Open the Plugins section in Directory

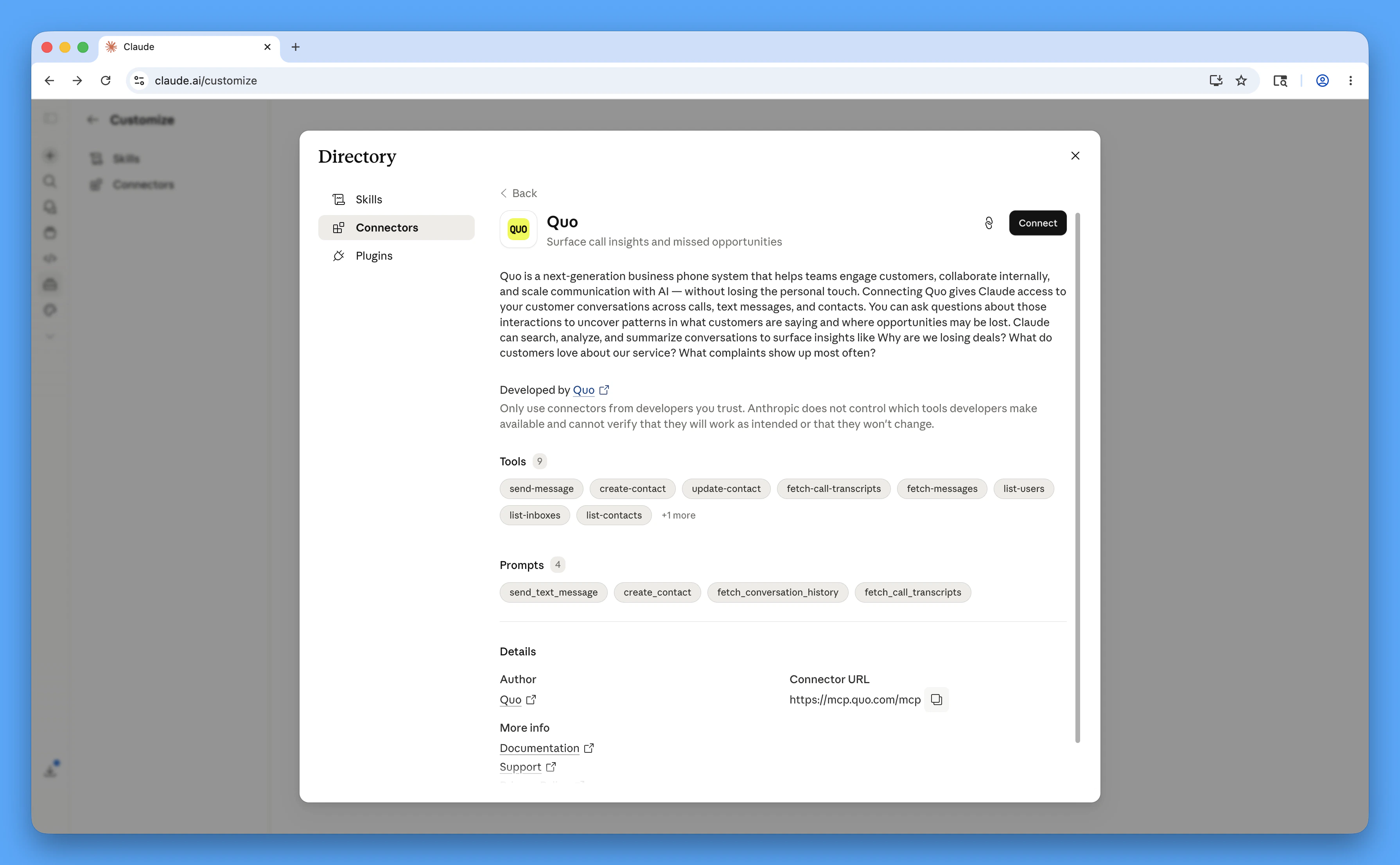point(396,256)
